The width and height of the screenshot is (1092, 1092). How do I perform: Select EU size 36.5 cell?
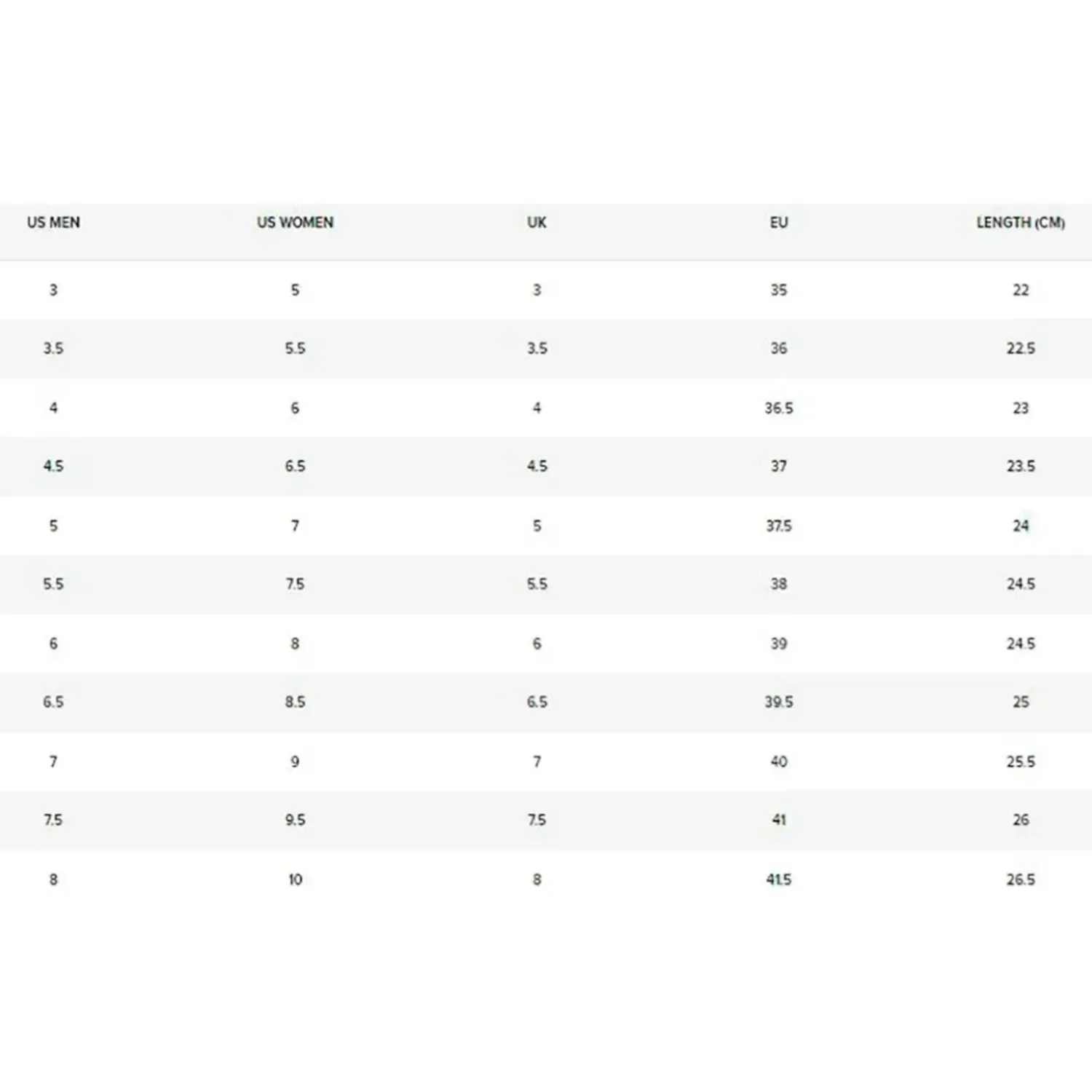[778, 408]
